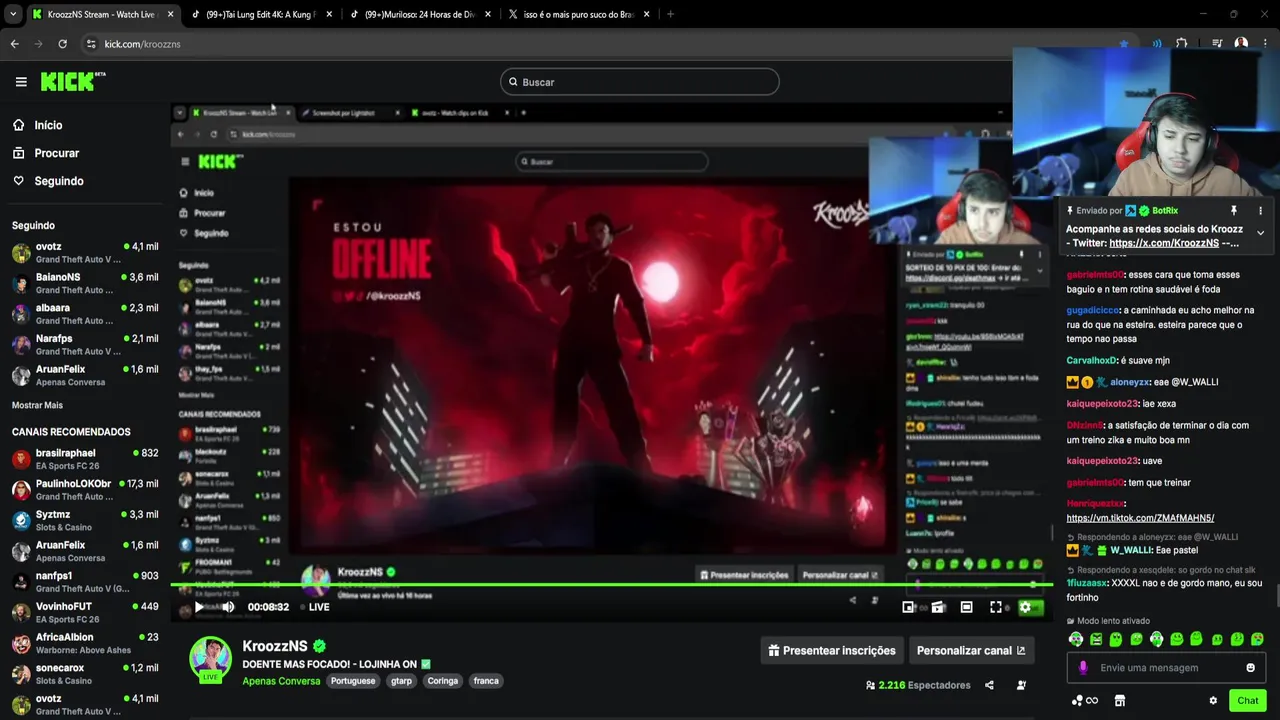Toggle theater mode in the player
The image size is (1280, 720).
click(966, 607)
